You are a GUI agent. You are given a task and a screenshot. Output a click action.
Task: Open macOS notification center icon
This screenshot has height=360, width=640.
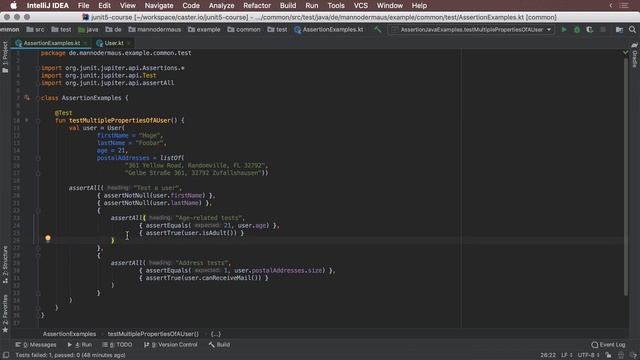point(624,6)
